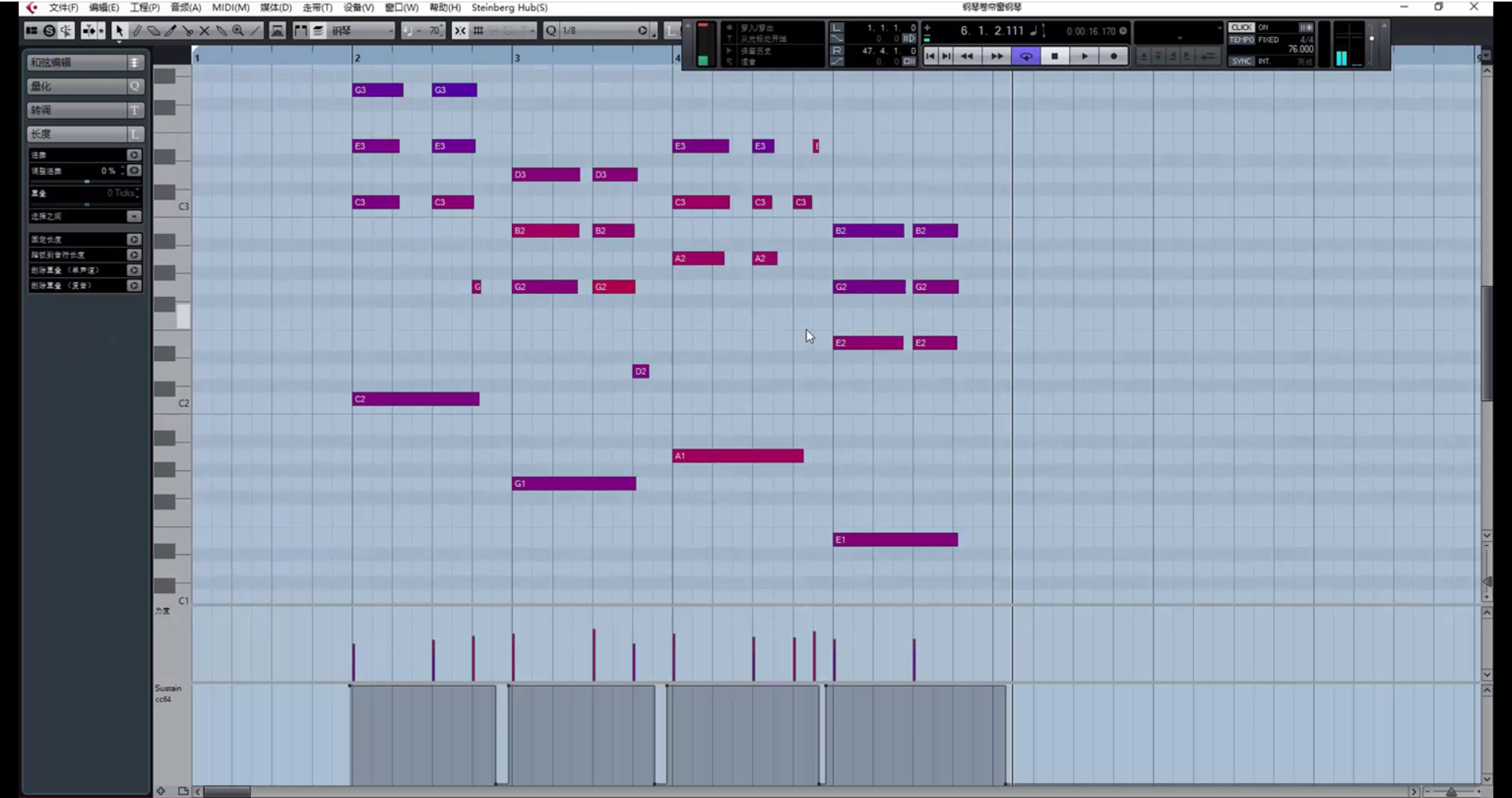1512x798 pixels.
Task: Click the Show Part Borders icon
Action: (301, 31)
